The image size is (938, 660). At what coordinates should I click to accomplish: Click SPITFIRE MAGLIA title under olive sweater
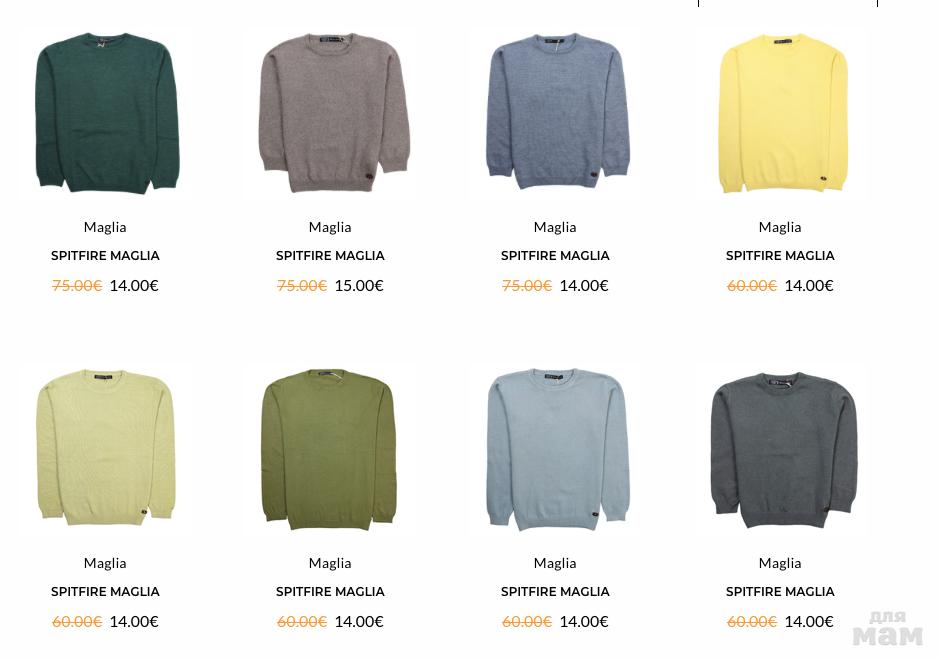[x=330, y=592]
